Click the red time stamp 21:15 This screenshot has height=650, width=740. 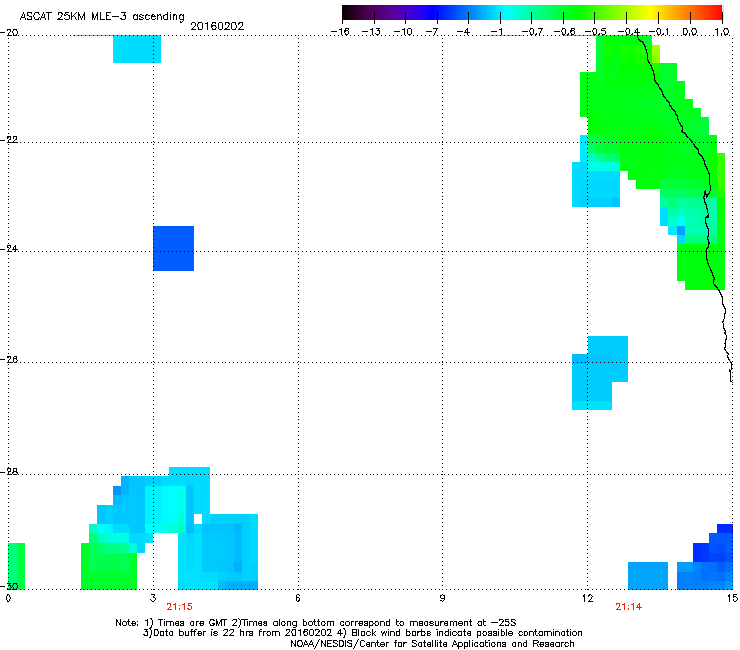point(179,607)
